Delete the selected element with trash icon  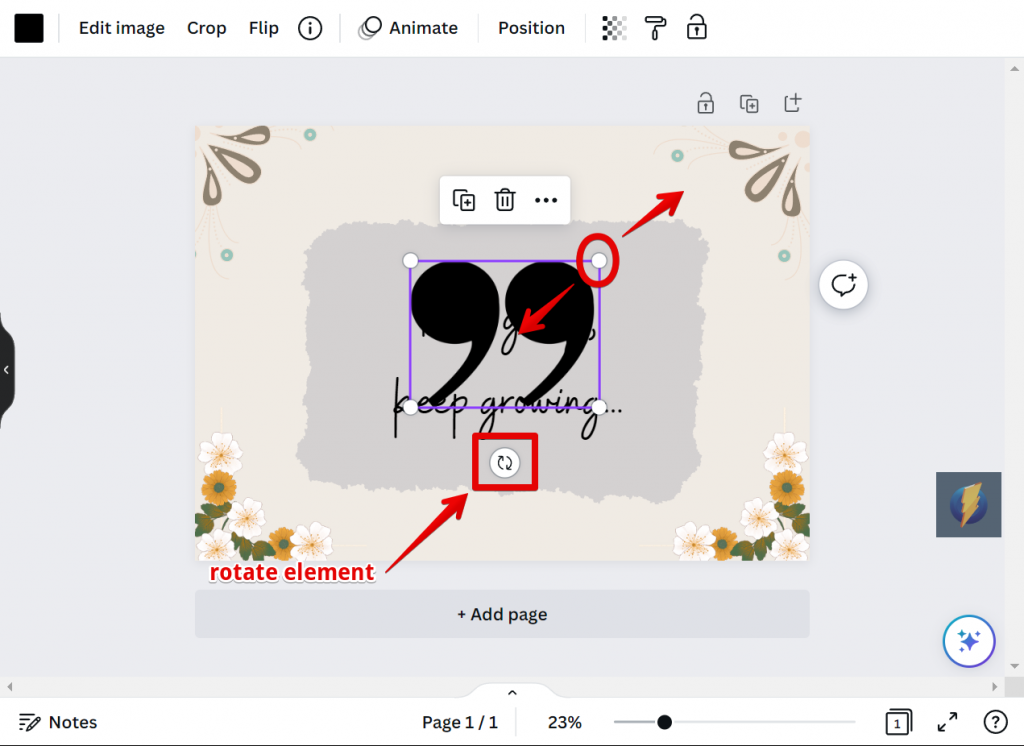click(x=505, y=200)
